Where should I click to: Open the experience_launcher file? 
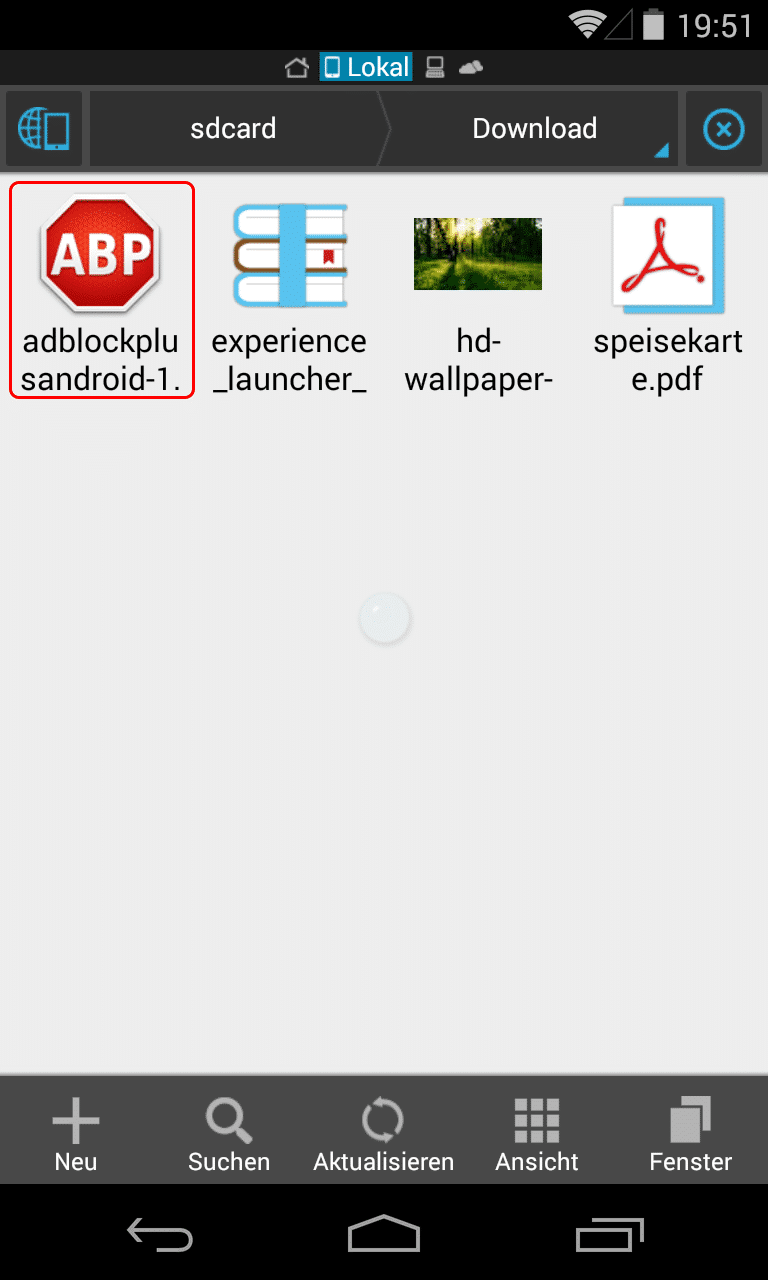point(289,290)
